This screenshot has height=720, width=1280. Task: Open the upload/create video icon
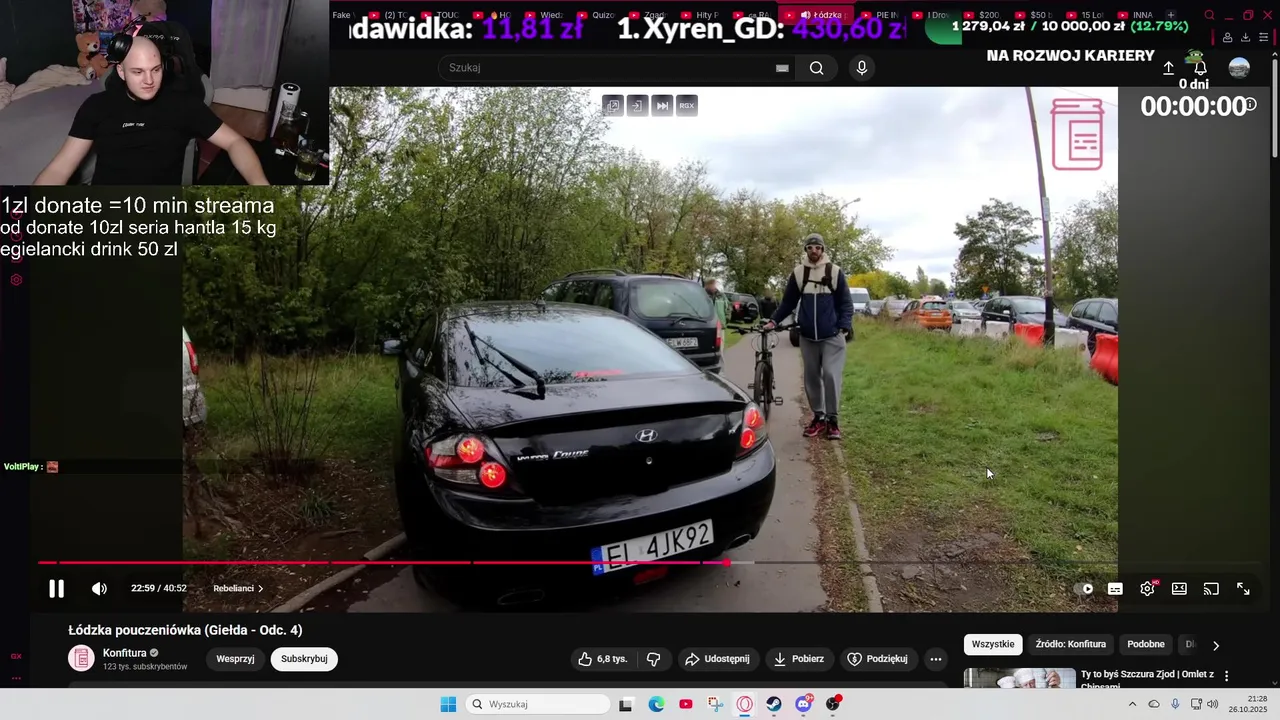(1168, 68)
